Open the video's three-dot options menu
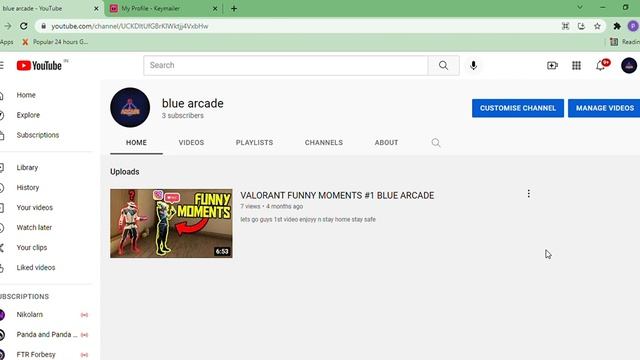This screenshot has width=640, height=360. (529, 194)
